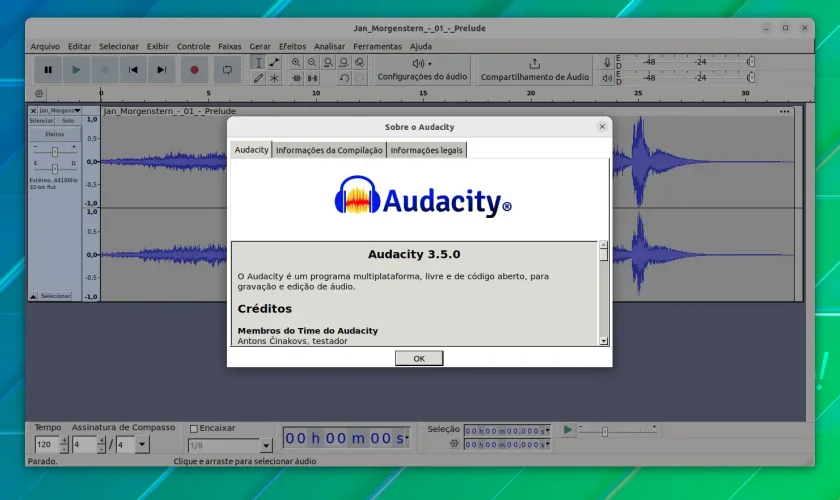Click Trim audio outside selection icon
This screenshot has height=500, width=840.
(296, 78)
